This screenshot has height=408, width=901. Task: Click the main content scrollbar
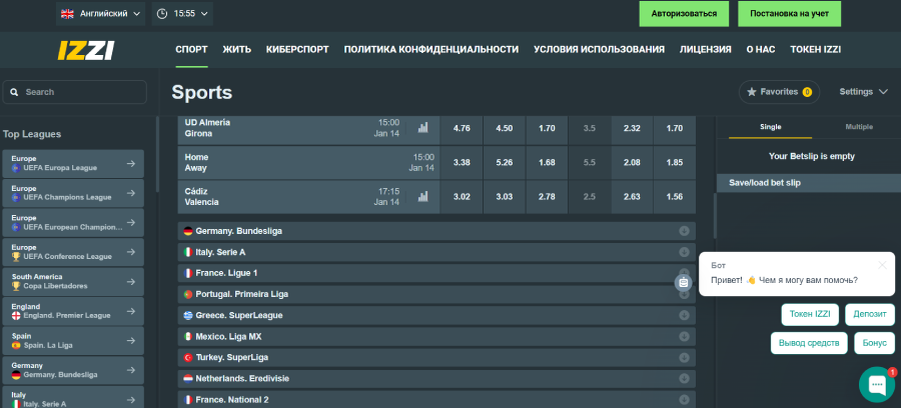pyautogui.click(x=715, y=215)
